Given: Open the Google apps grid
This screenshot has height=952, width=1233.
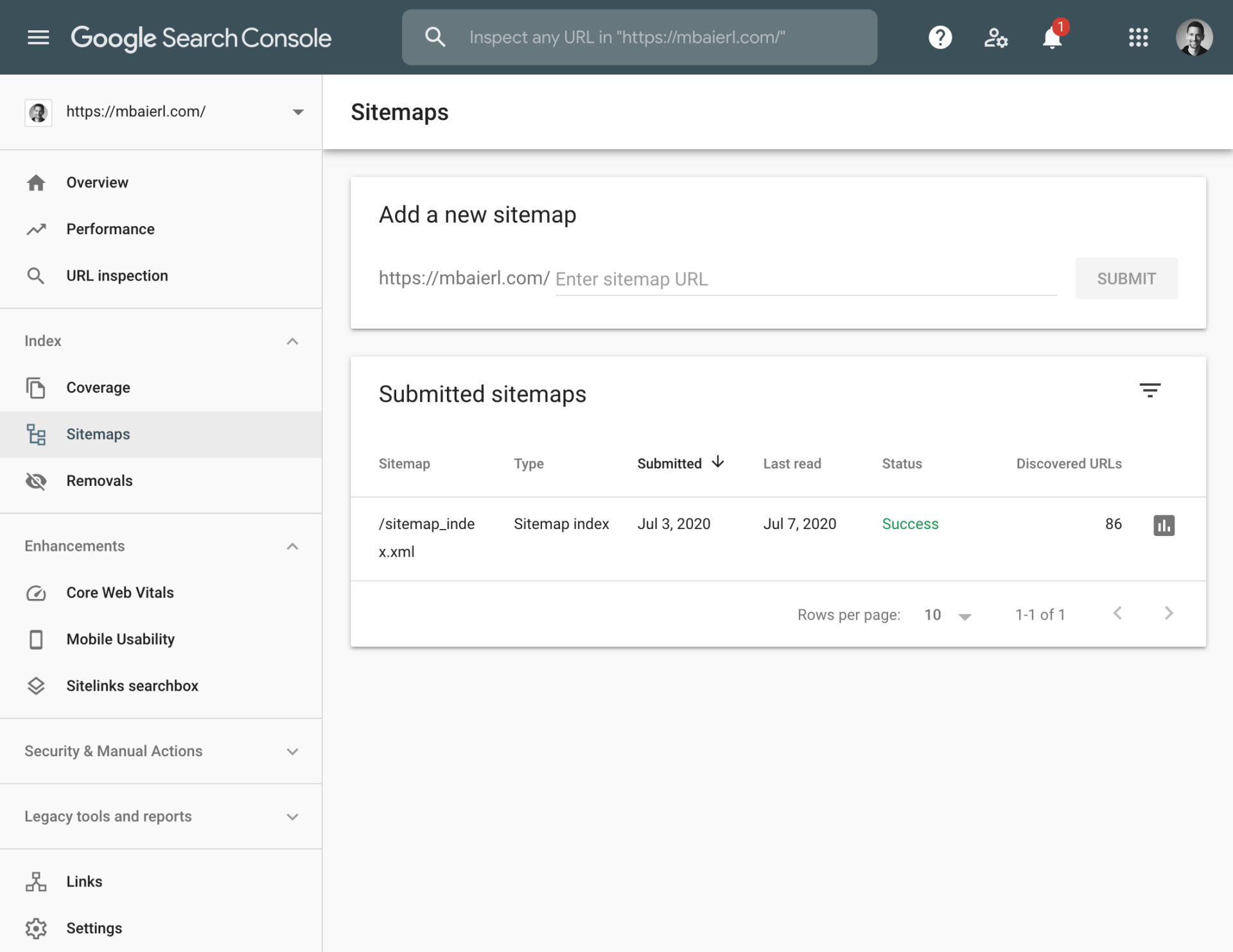Looking at the screenshot, I should point(1138,37).
